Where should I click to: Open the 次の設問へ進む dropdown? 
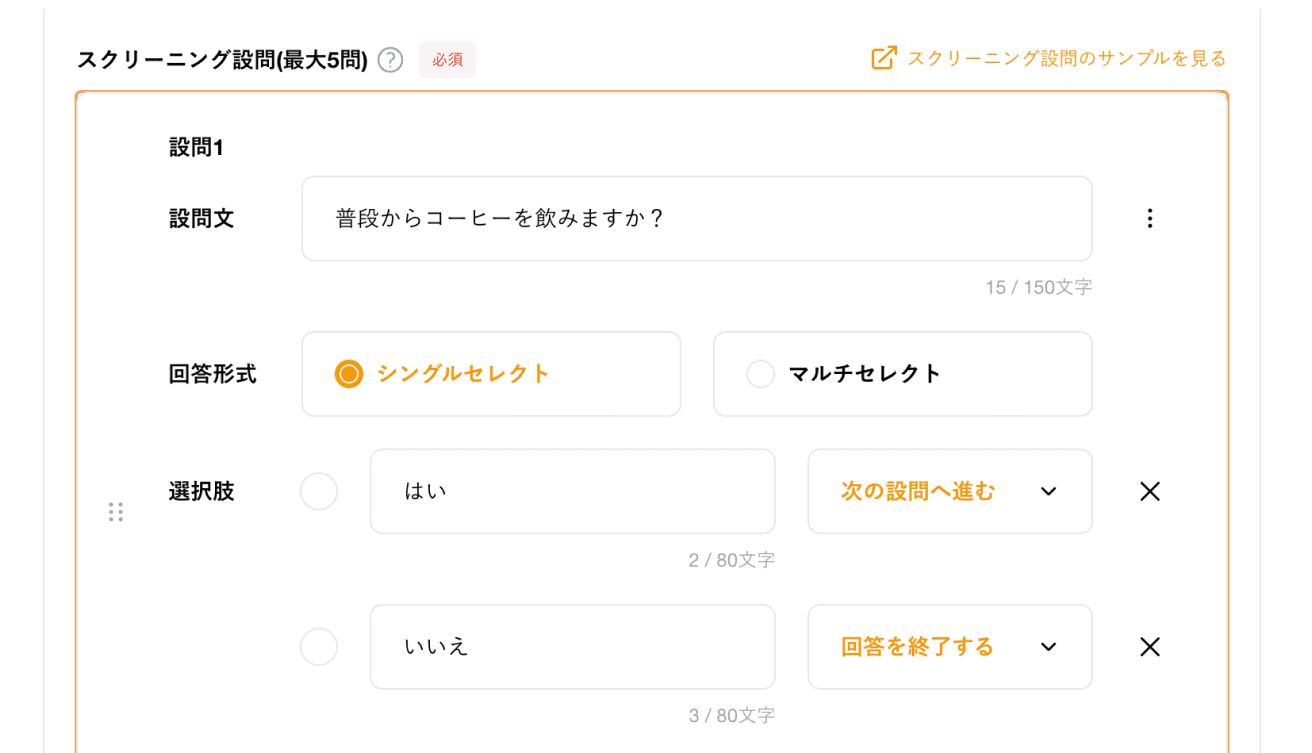(x=949, y=491)
